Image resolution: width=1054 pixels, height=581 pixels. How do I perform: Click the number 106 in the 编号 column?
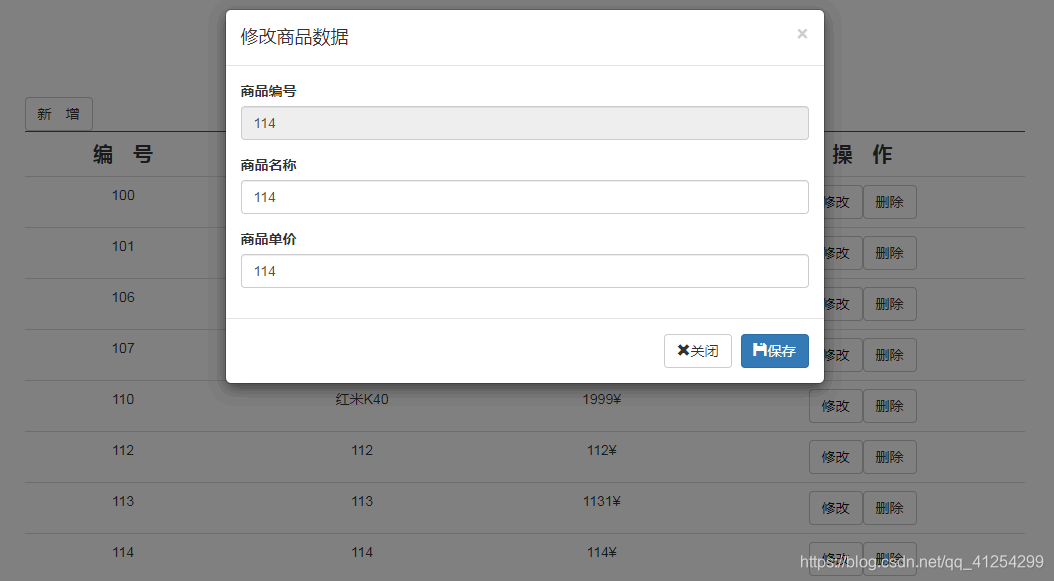click(123, 298)
